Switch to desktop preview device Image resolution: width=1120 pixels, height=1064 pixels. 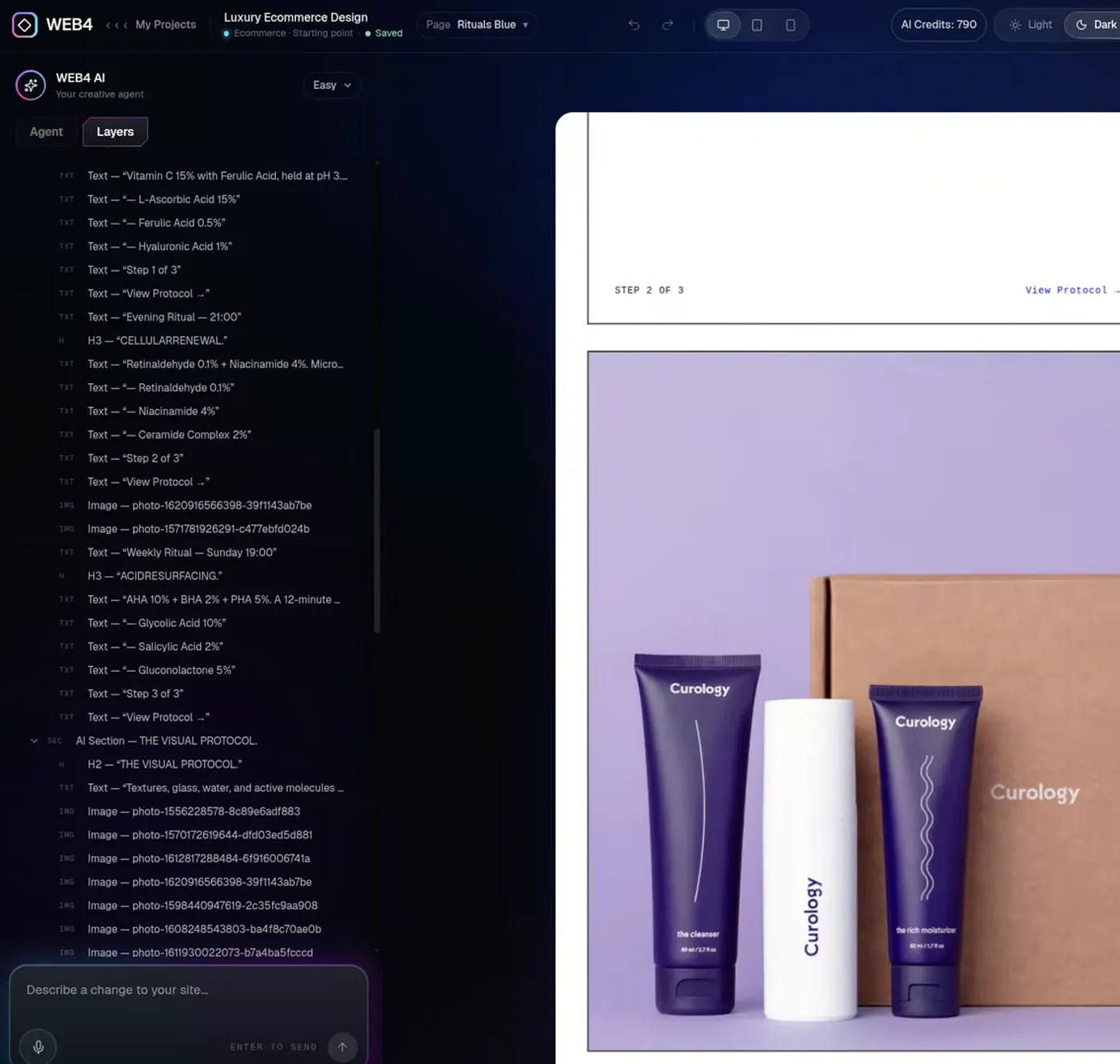(723, 25)
